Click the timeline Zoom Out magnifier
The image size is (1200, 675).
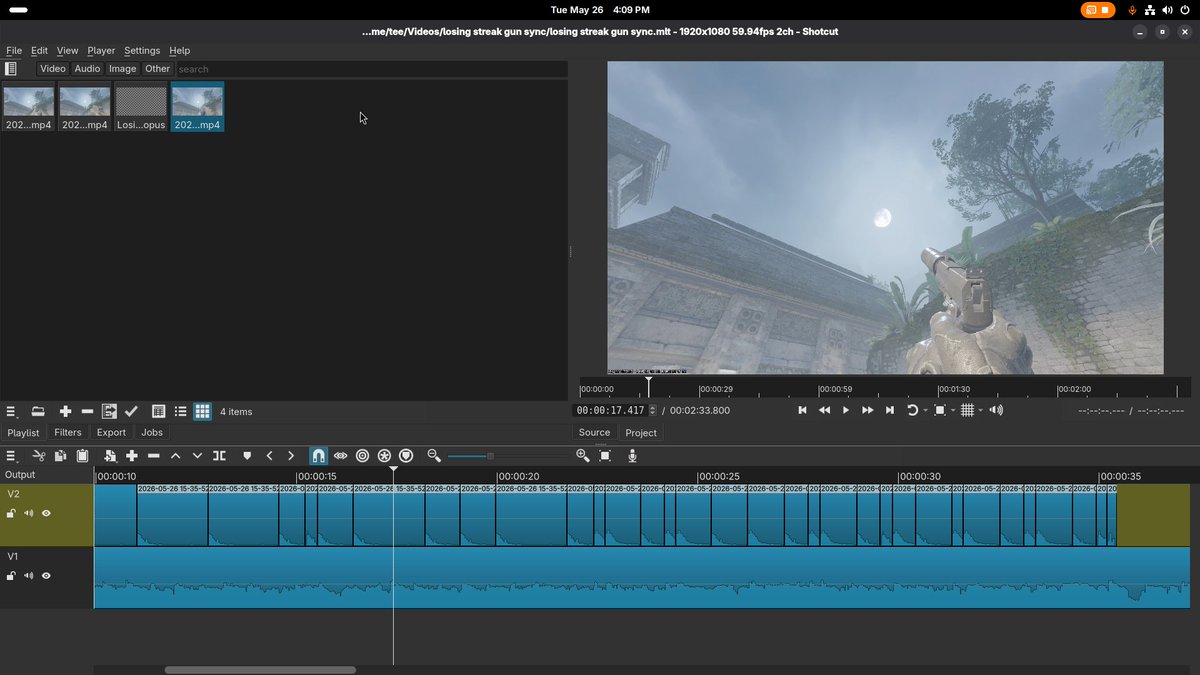[x=434, y=456]
